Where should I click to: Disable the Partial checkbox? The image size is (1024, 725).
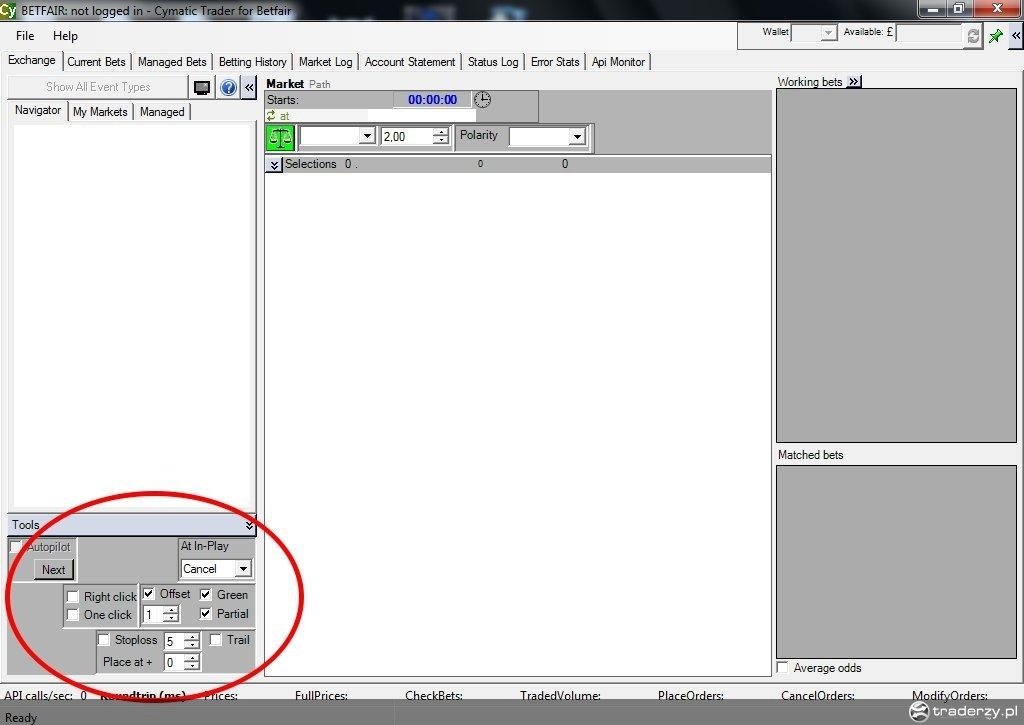pyautogui.click(x=206, y=613)
